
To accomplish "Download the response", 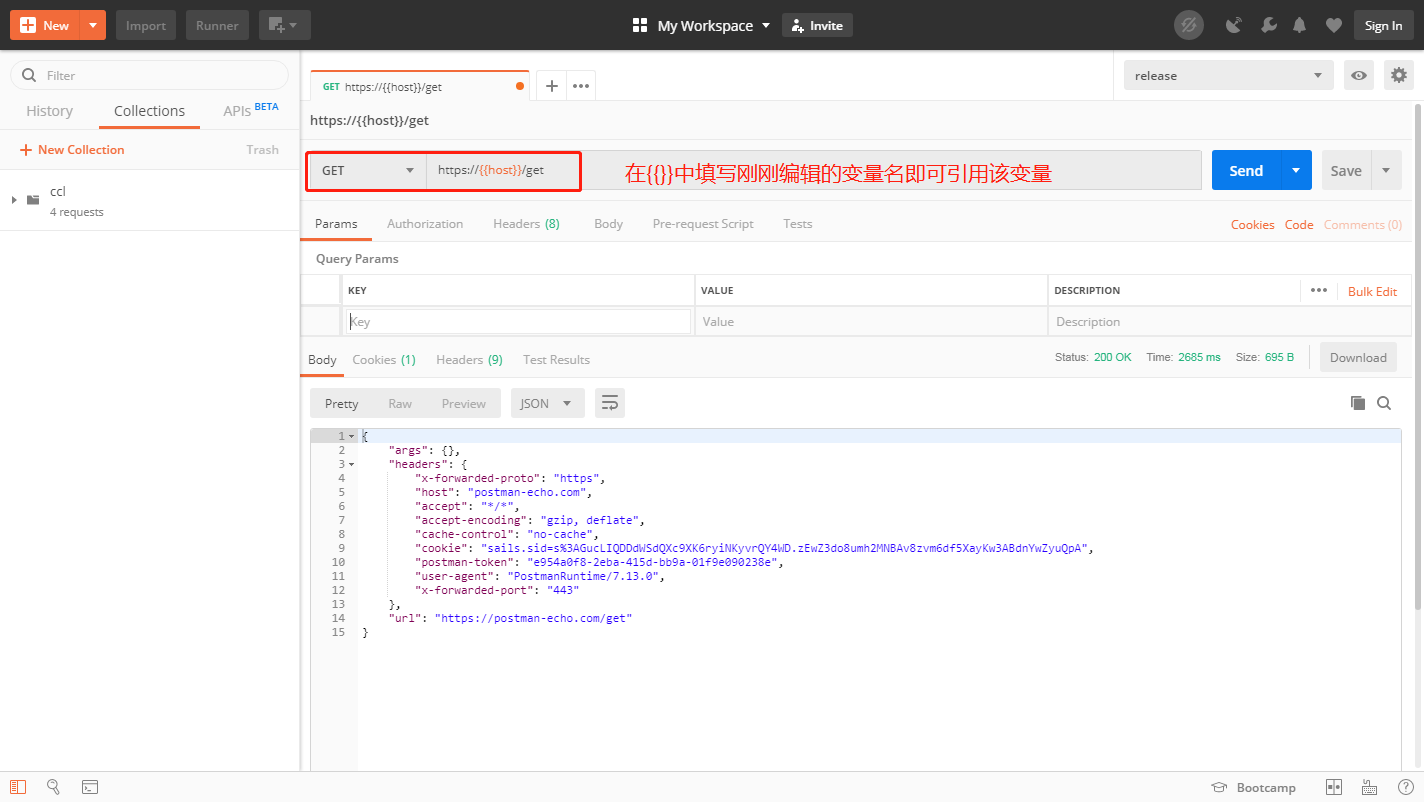I will coord(1358,358).
